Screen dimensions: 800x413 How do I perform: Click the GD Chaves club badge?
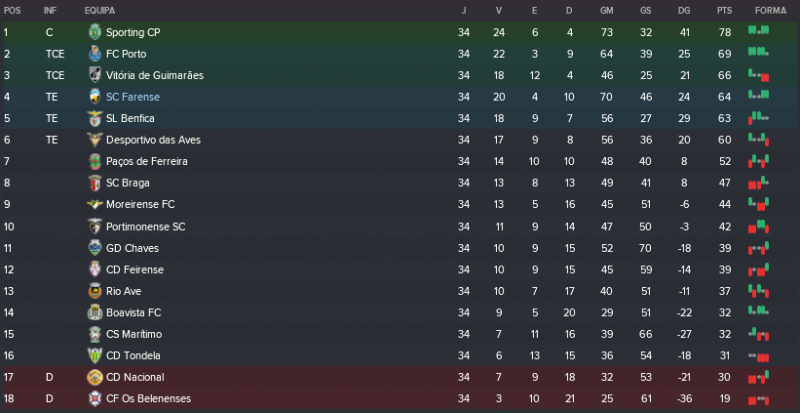coord(94,248)
